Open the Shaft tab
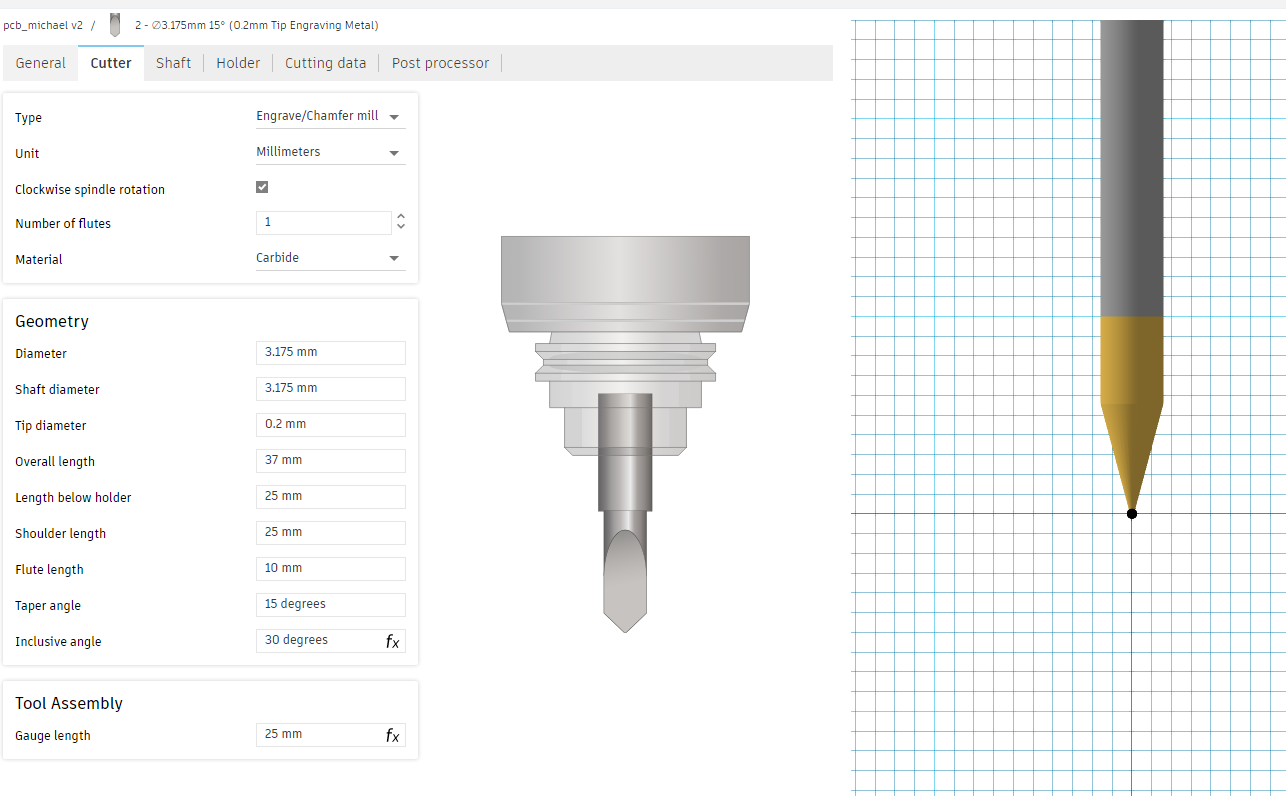 pos(173,63)
